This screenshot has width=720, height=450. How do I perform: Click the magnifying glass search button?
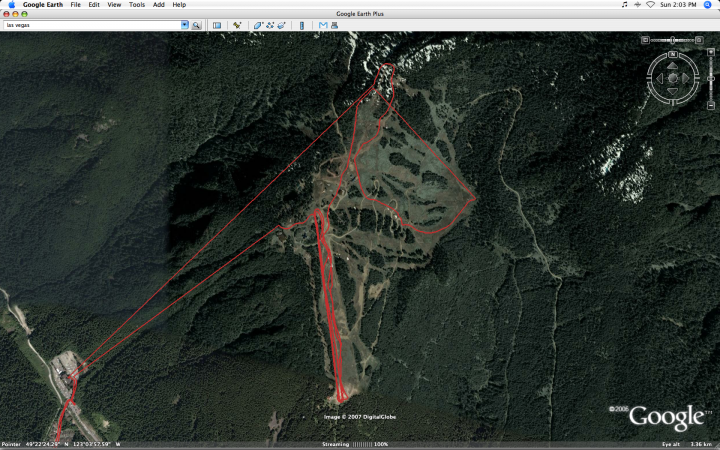click(197, 25)
